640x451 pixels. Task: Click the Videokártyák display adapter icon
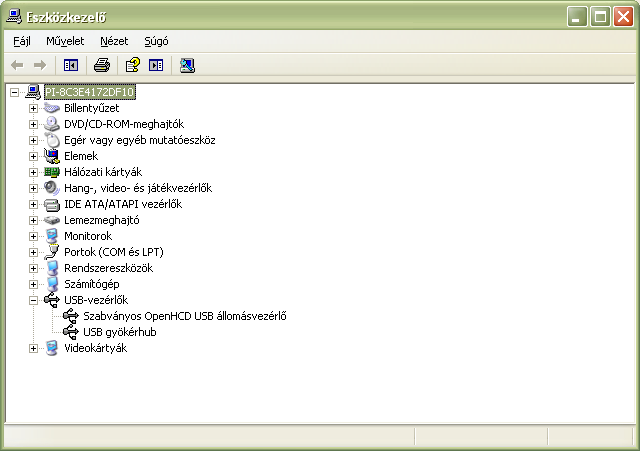click(52, 348)
